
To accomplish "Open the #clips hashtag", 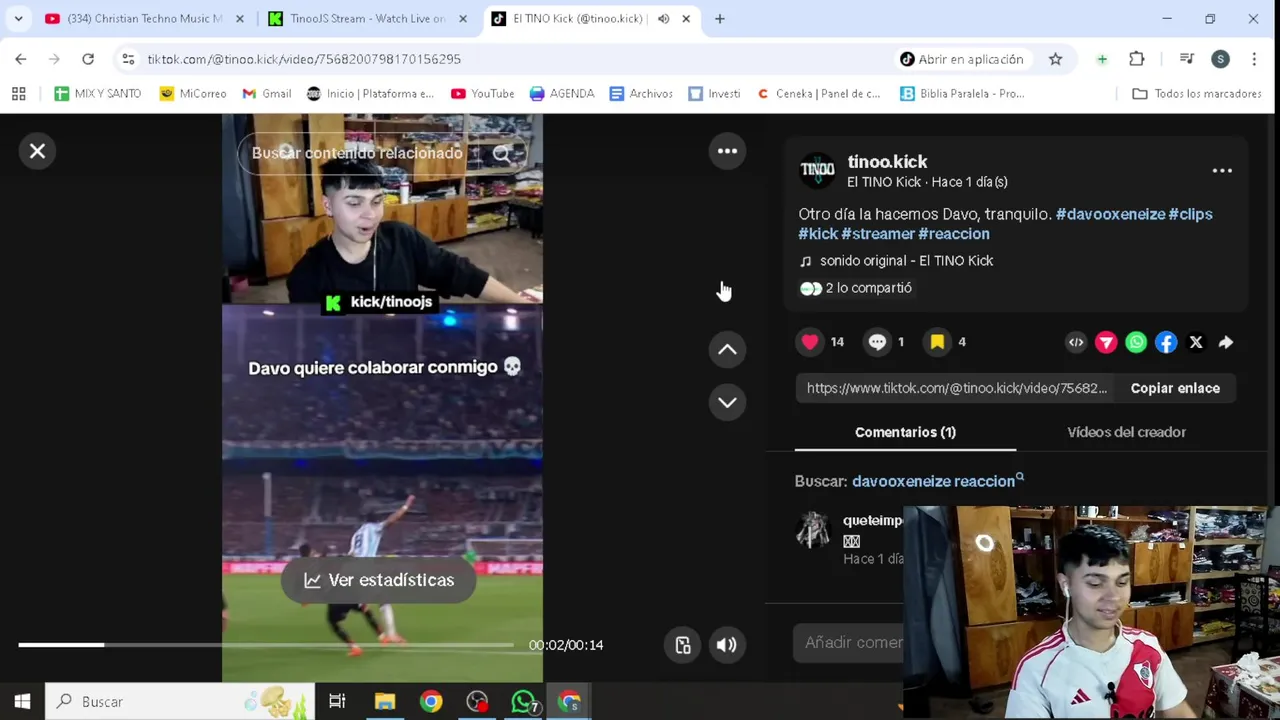I will pos(1190,214).
